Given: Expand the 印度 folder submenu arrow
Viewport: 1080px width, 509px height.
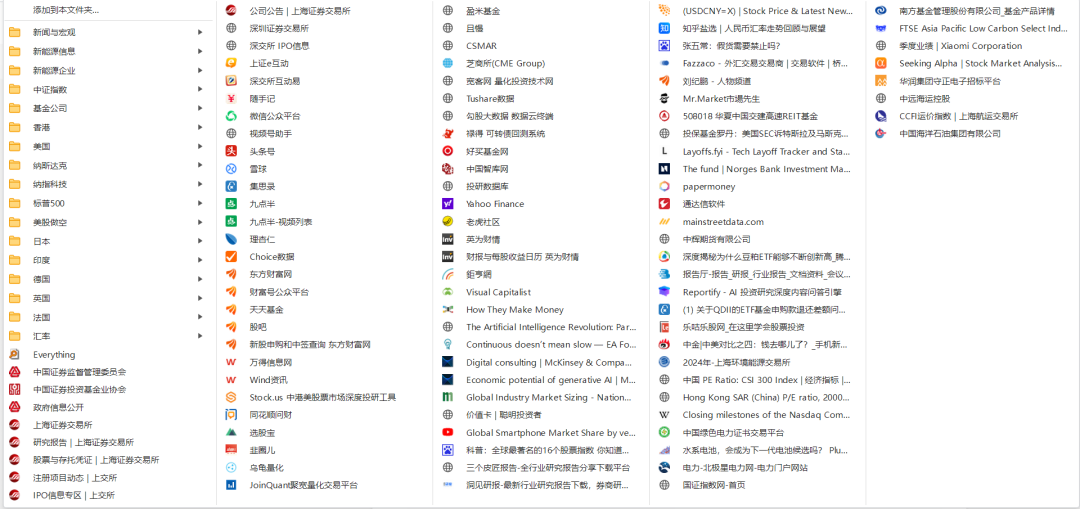Looking at the screenshot, I should click(200, 260).
